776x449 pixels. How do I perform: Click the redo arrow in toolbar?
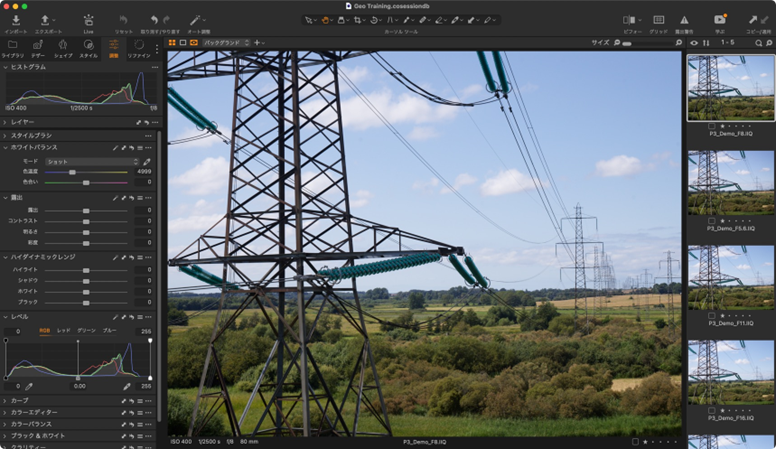166,20
